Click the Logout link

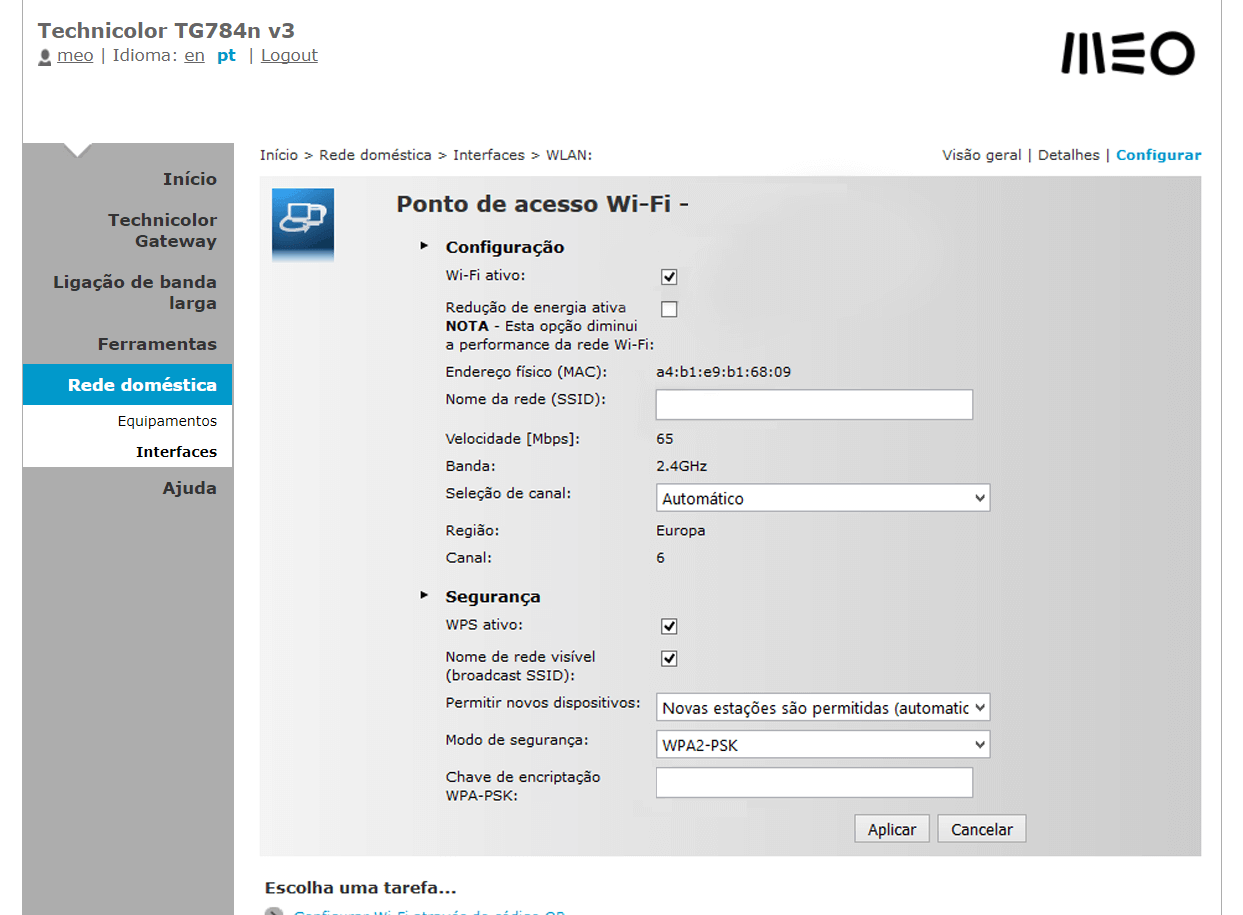tap(289, 56)
